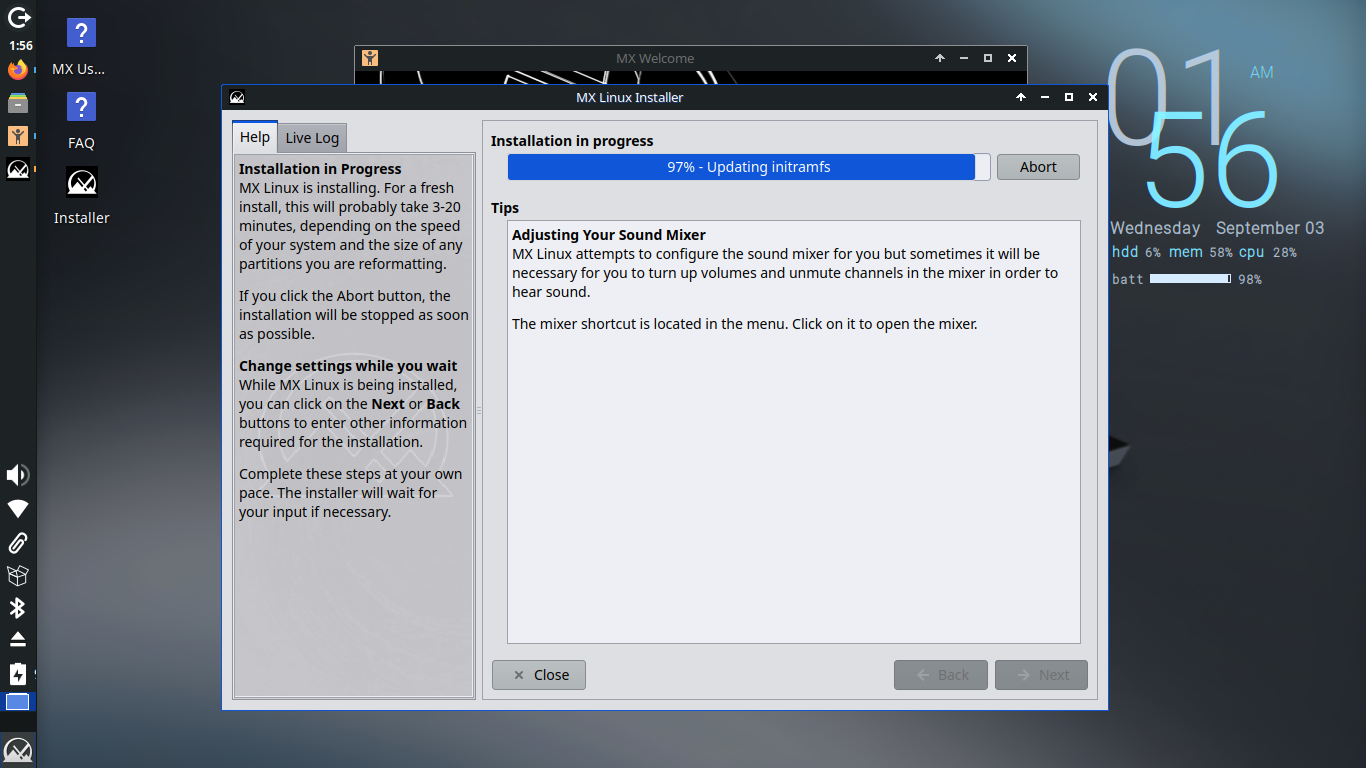Click the Bluetooth icon in the sidebar
The width and height of the screenshot is (1366, 768).
click(17, 609)
